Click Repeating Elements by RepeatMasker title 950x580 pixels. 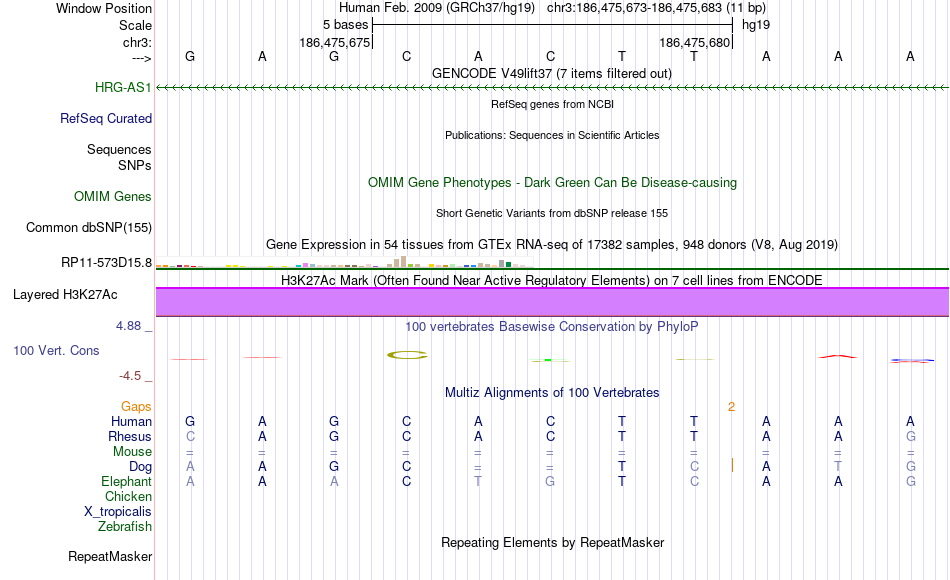[x=552, y=542]
